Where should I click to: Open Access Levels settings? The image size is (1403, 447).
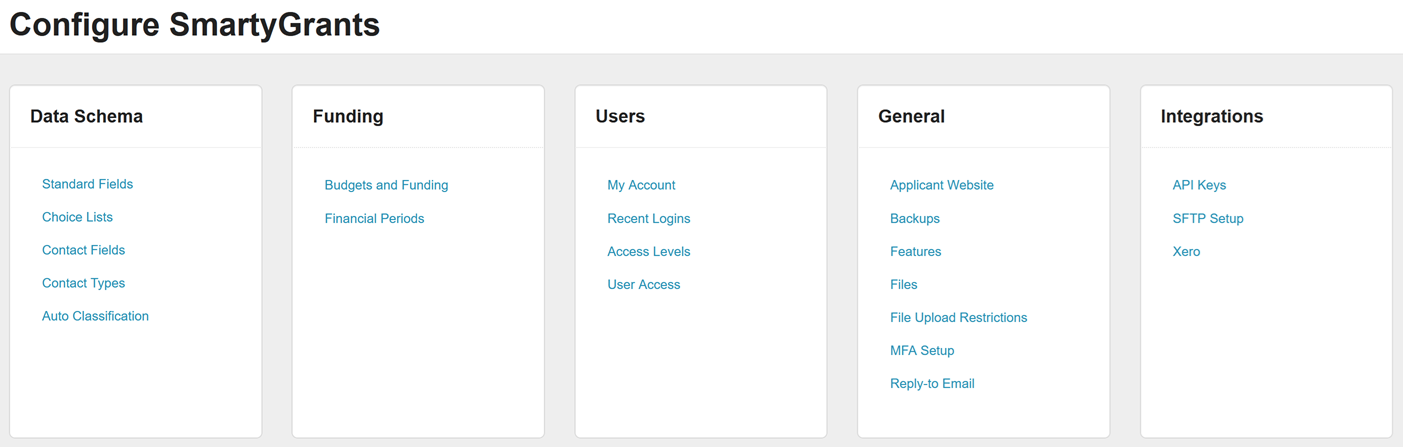click(648, 251)
